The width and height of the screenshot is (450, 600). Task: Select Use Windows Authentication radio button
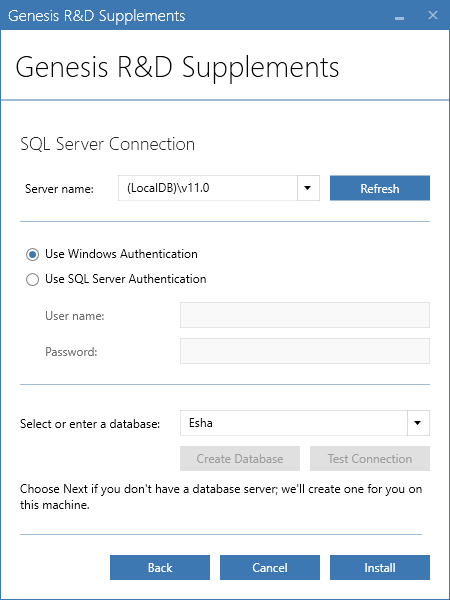[33, 254]
